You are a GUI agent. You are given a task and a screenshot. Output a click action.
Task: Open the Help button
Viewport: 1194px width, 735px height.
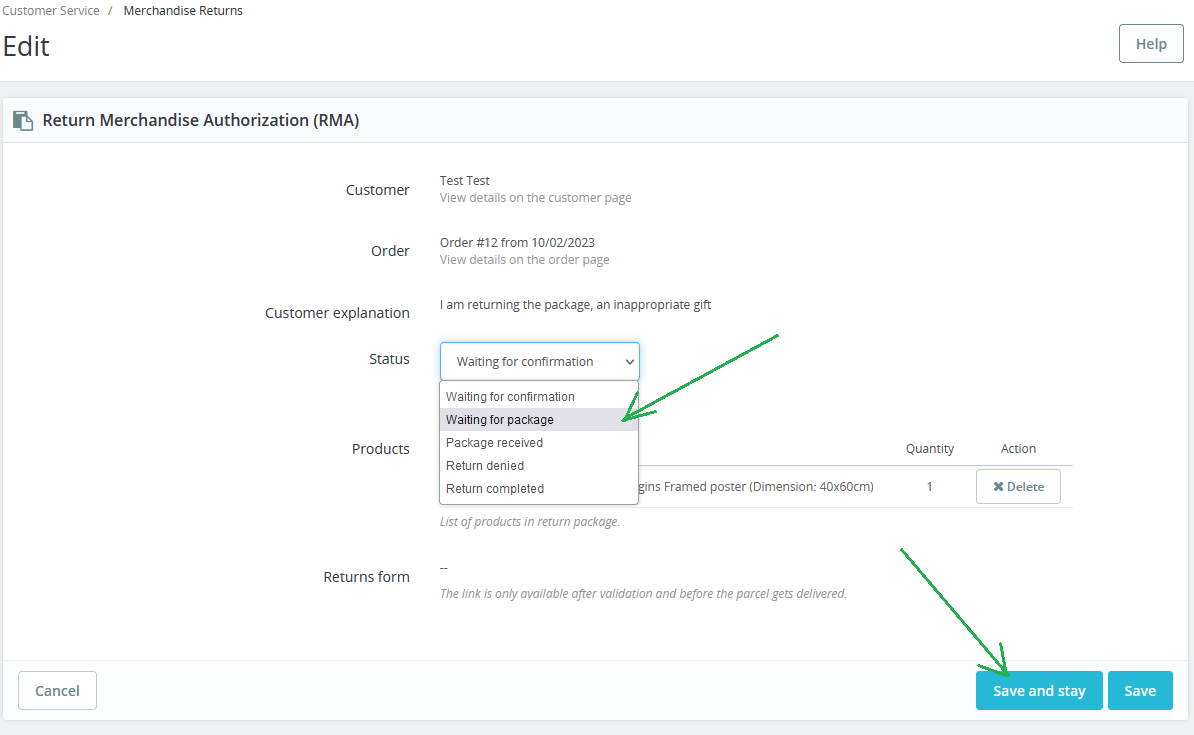(x=1150, y=44)
